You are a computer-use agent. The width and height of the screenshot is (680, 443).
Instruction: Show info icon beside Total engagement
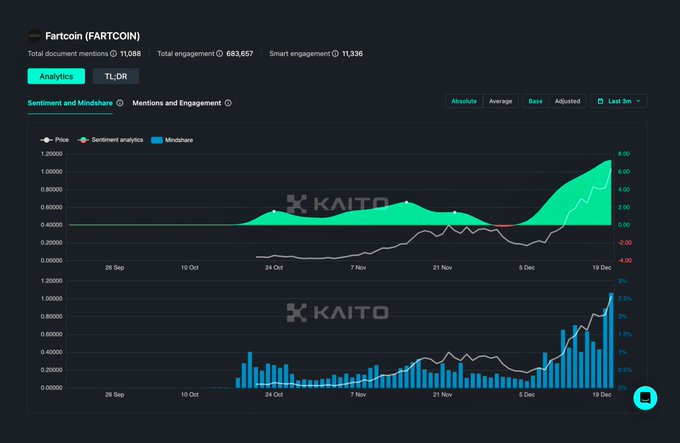pyautogui.click(x=219, y=54)
